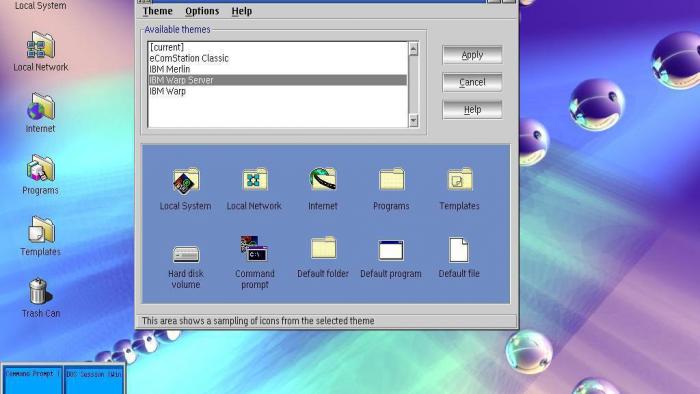Open the Options menu
The width and height of the screenshot is (700, 394).
pyautogui.click(x=202, y=11)
